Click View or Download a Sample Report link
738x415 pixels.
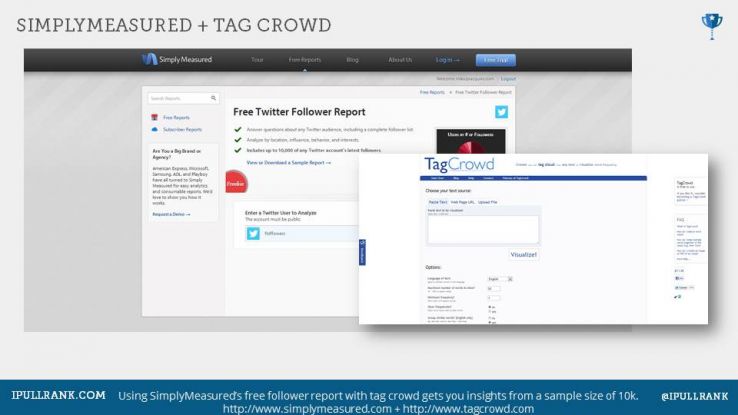click(x=288, y=162)
